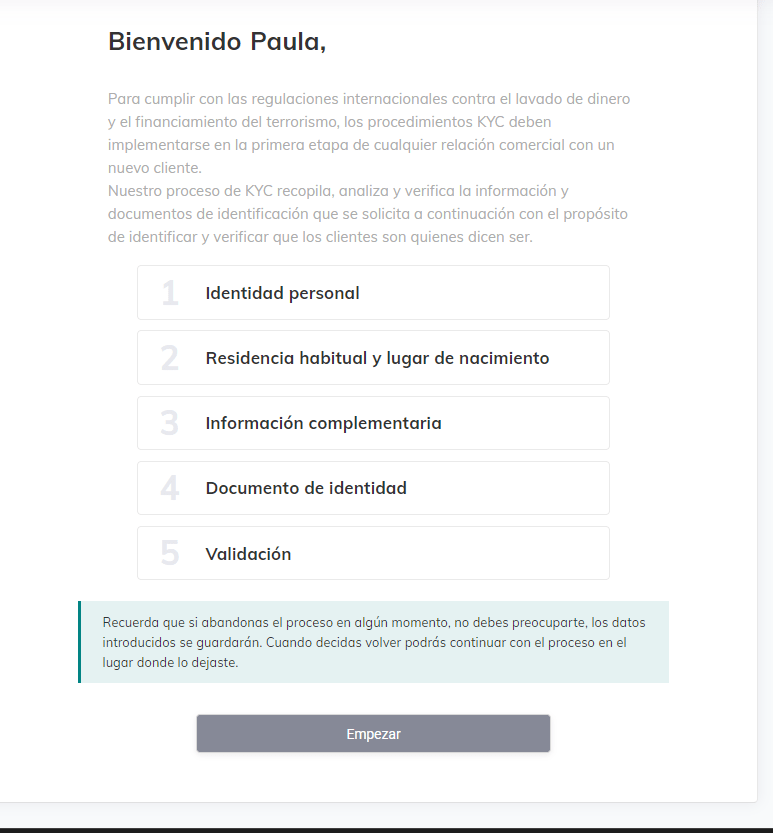Image resolution: width=773 pixels, height=833 pixels.
Task: Click the green left border of notice
Action: click(x=80, y=642)
